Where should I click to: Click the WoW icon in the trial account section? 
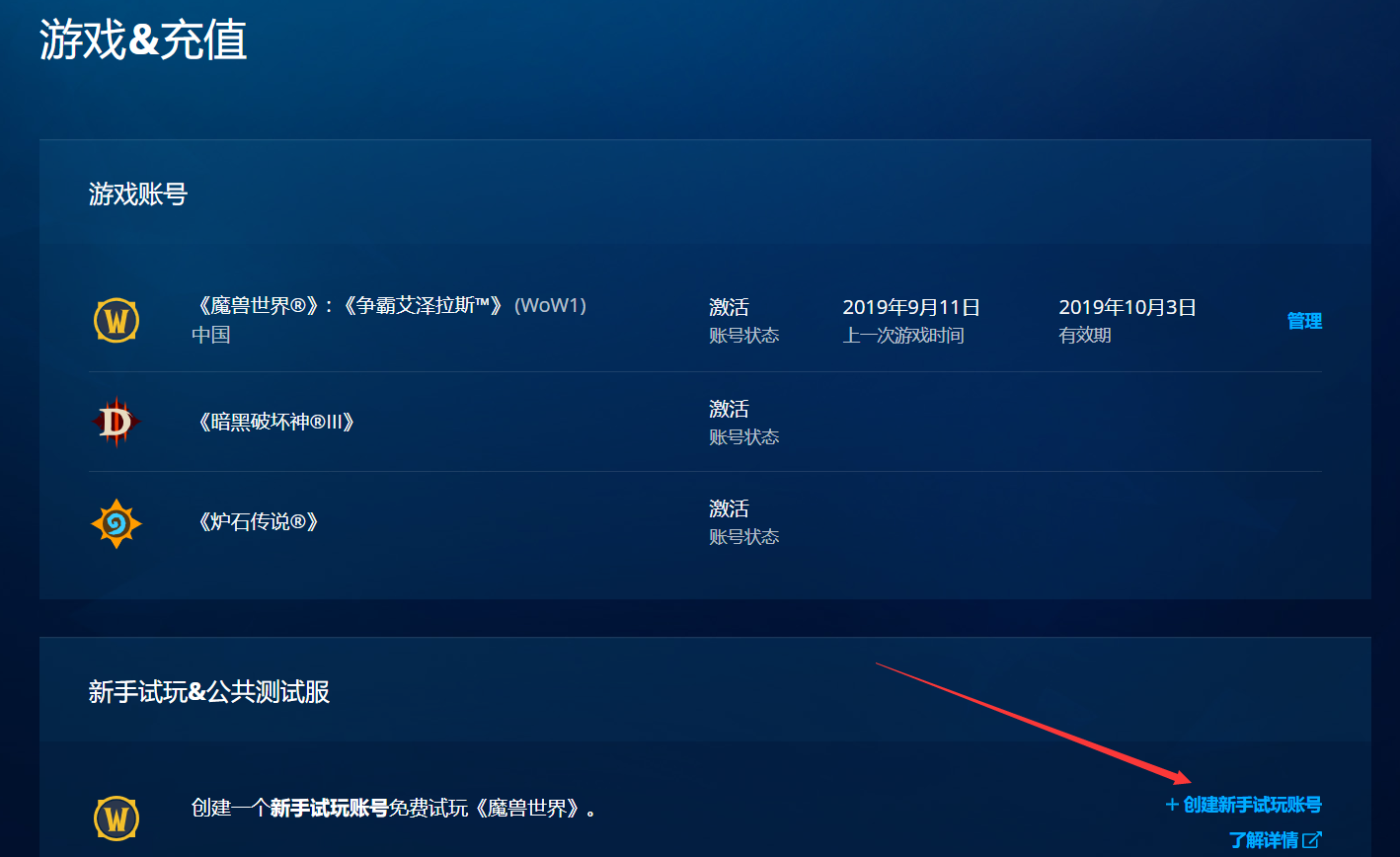coord(117,818)
